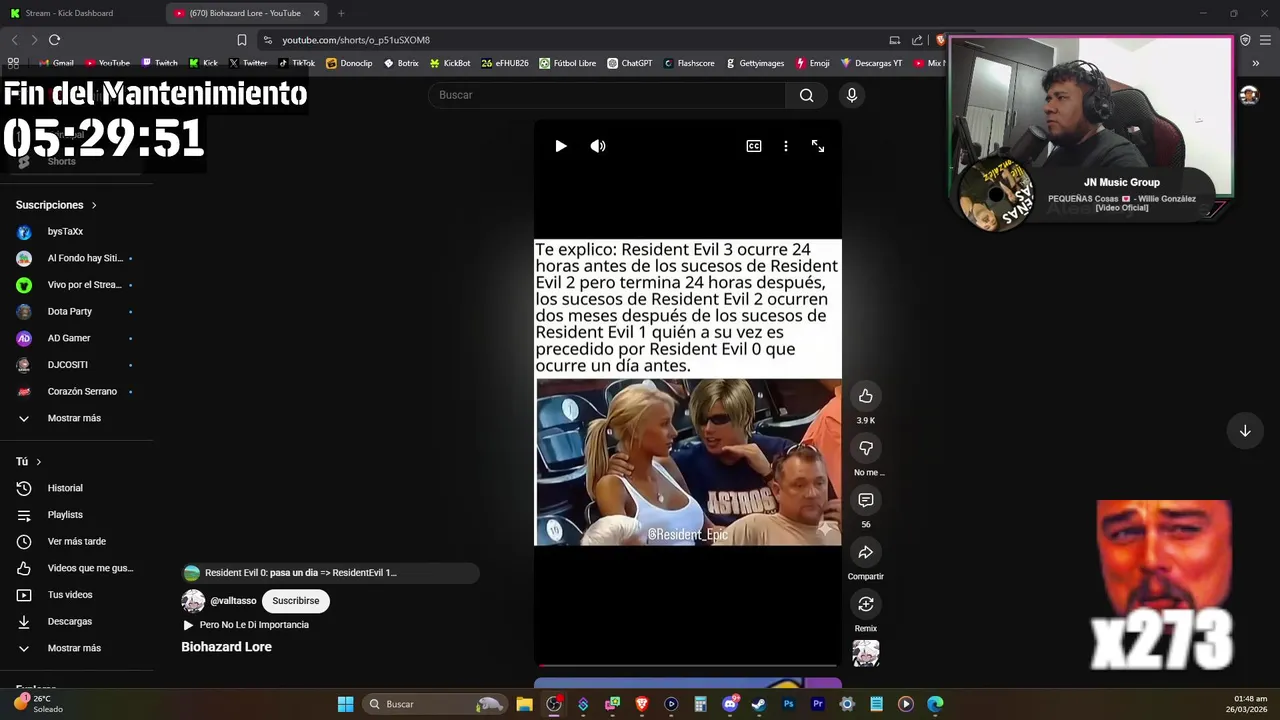Open Discord from the taskbar

pos(730,704)
